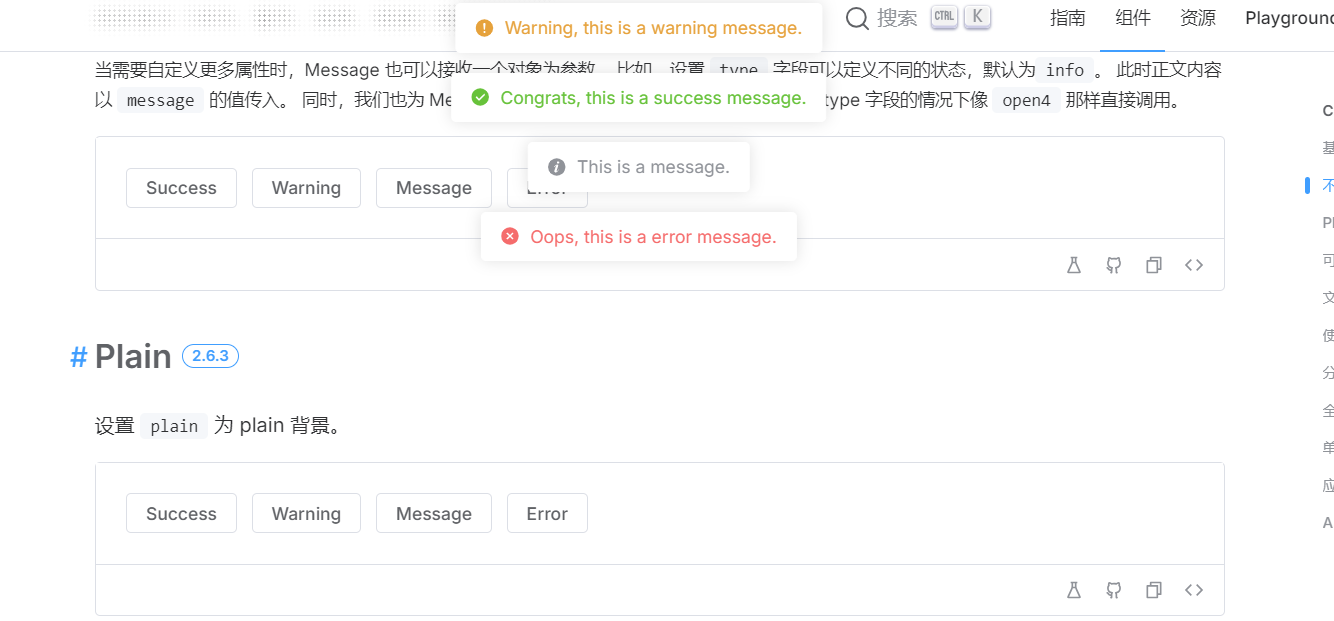Click the Success button in first demo
1334x621 pixels.
[181, 188]
